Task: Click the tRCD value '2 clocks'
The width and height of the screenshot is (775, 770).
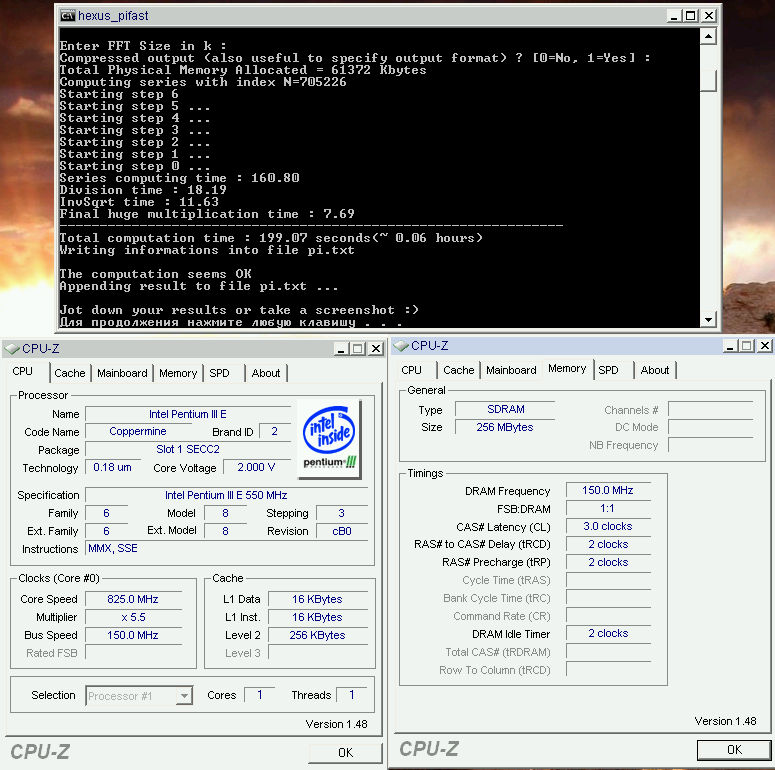Action: click(608, 545)
